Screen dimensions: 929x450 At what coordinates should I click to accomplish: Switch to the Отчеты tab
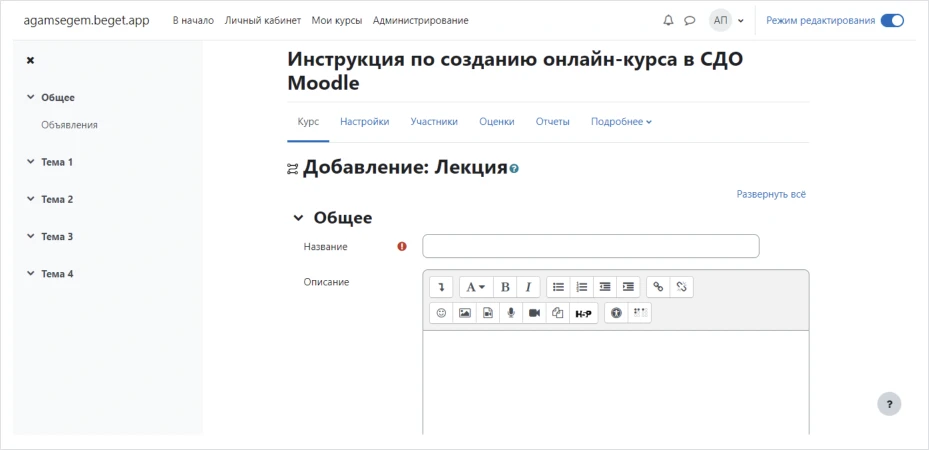coord(553,122)
